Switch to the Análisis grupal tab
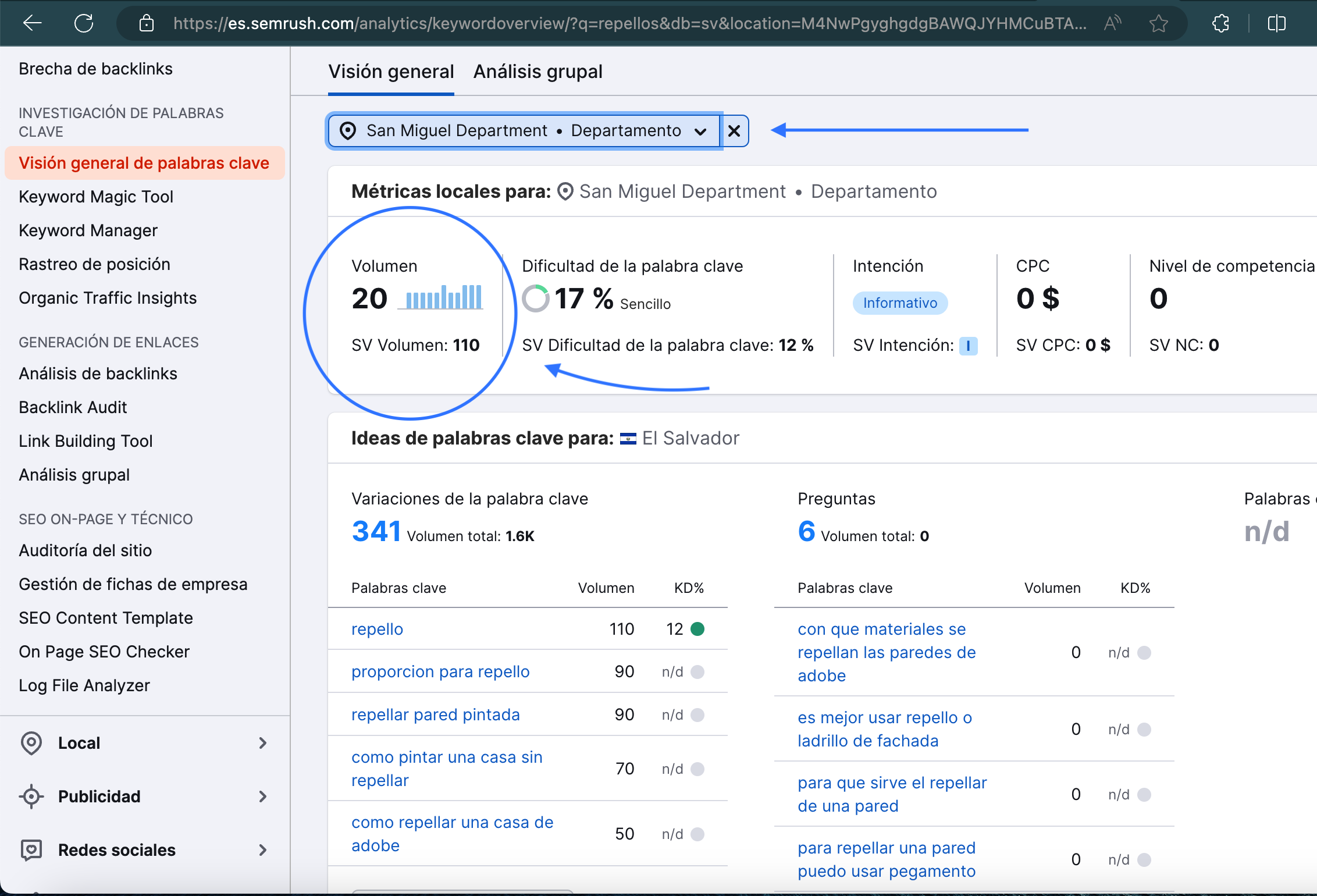Screen dimensions: 1317x896 [538, 72]
